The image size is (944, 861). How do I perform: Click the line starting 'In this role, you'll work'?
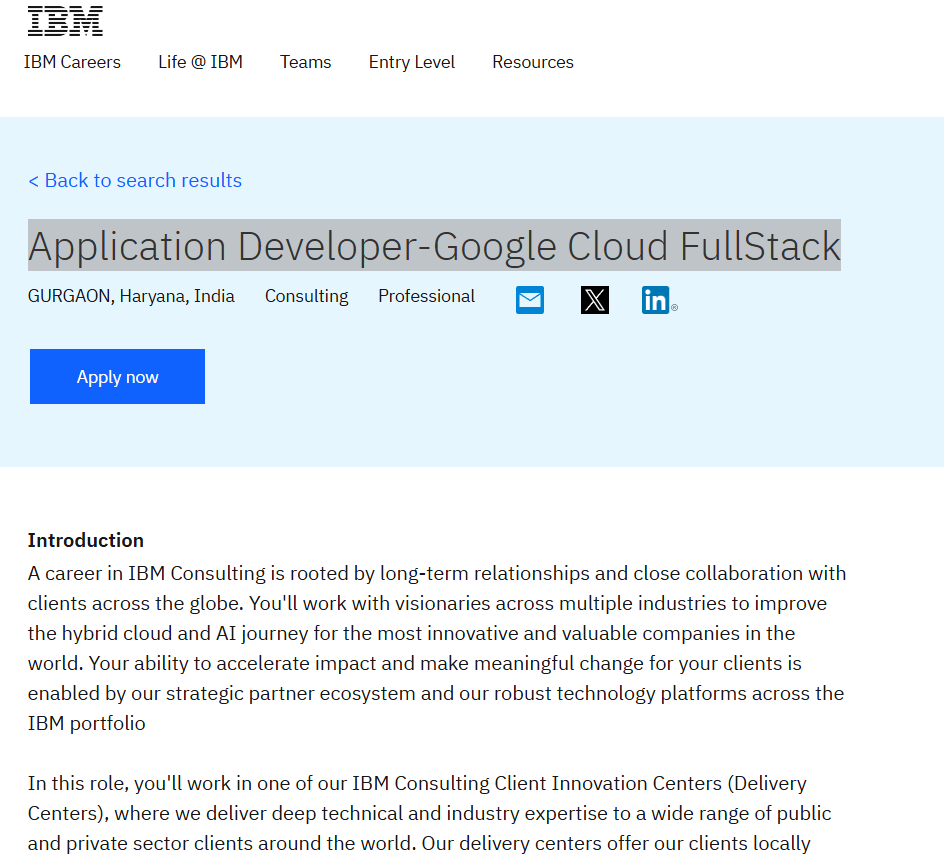click(x=417, y=783)
